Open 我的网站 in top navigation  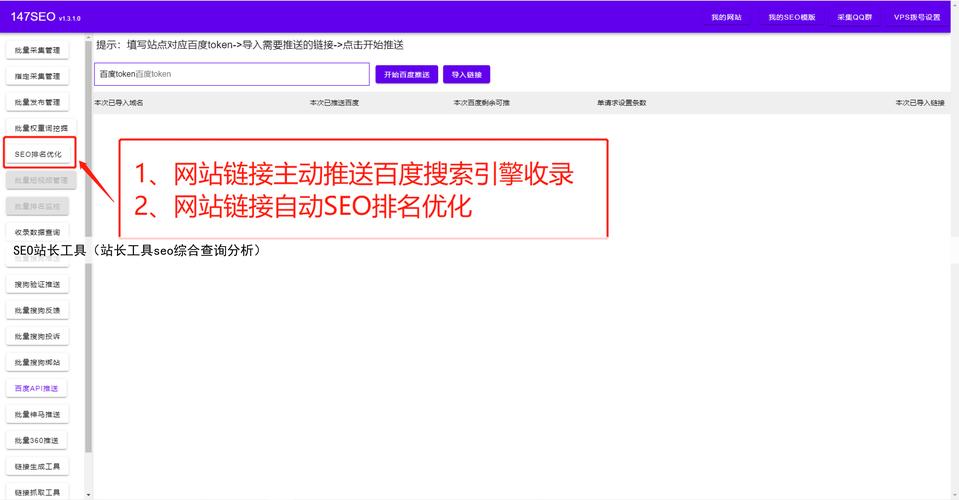726,17
